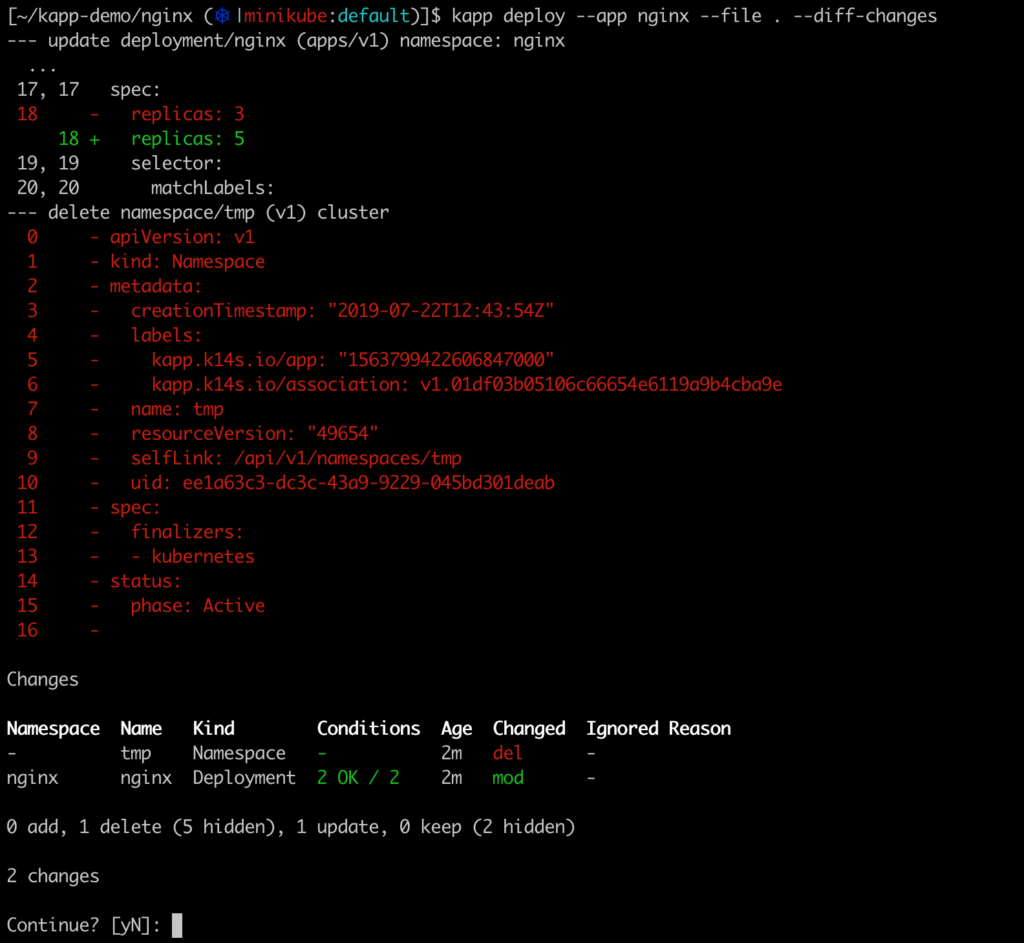
Task: Click the red 'replicas: 3' removed line
Action: click(x=187, y=114)
